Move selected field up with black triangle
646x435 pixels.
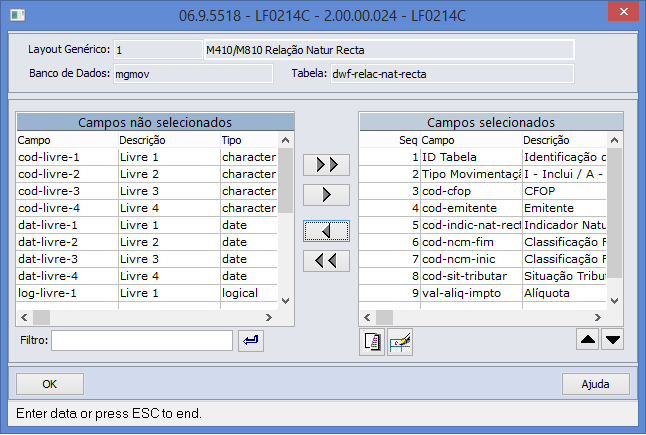pyautogui.click(x=587, y=339)
